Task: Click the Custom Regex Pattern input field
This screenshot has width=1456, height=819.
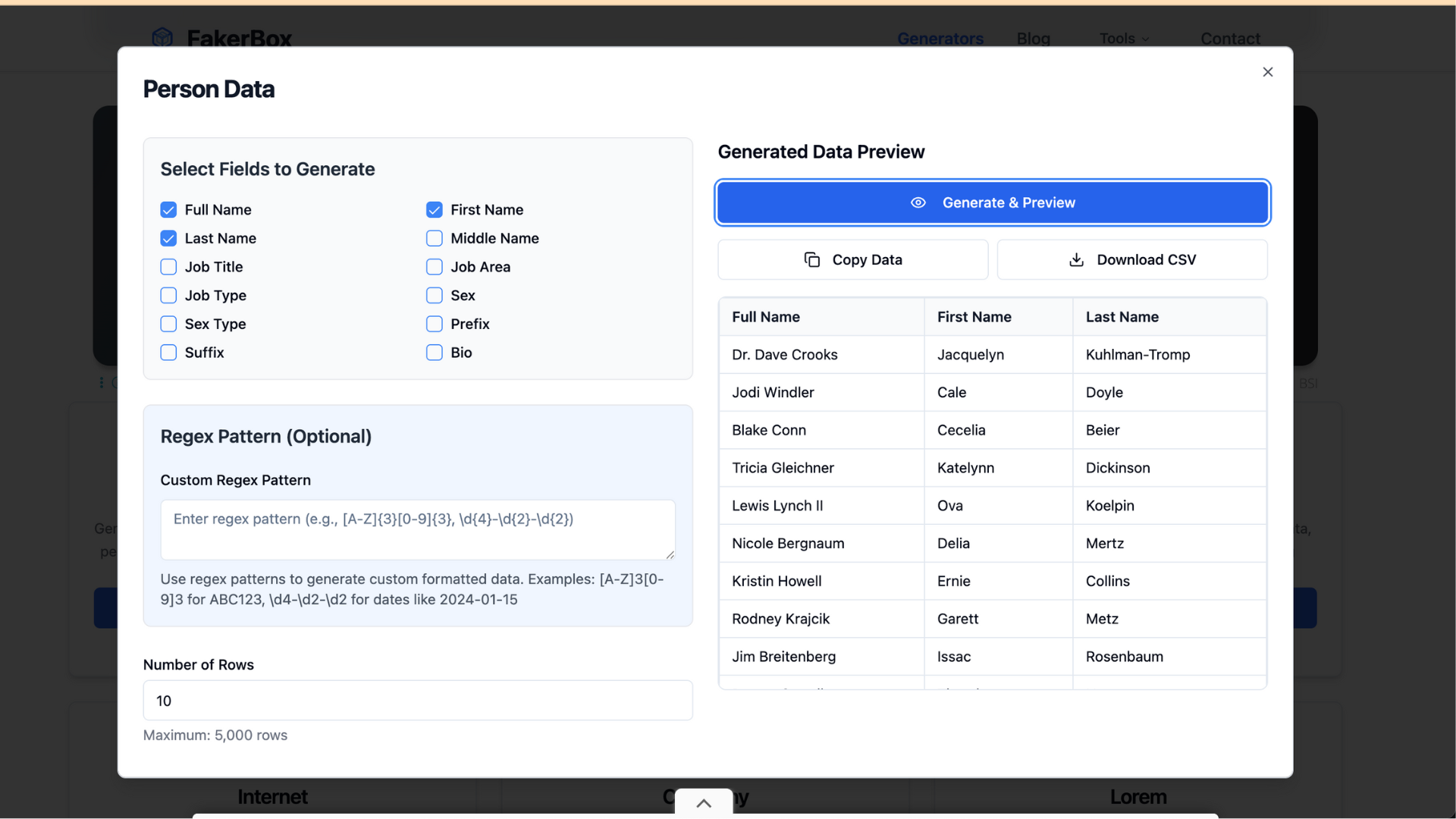Action: (x=417, y=529)
